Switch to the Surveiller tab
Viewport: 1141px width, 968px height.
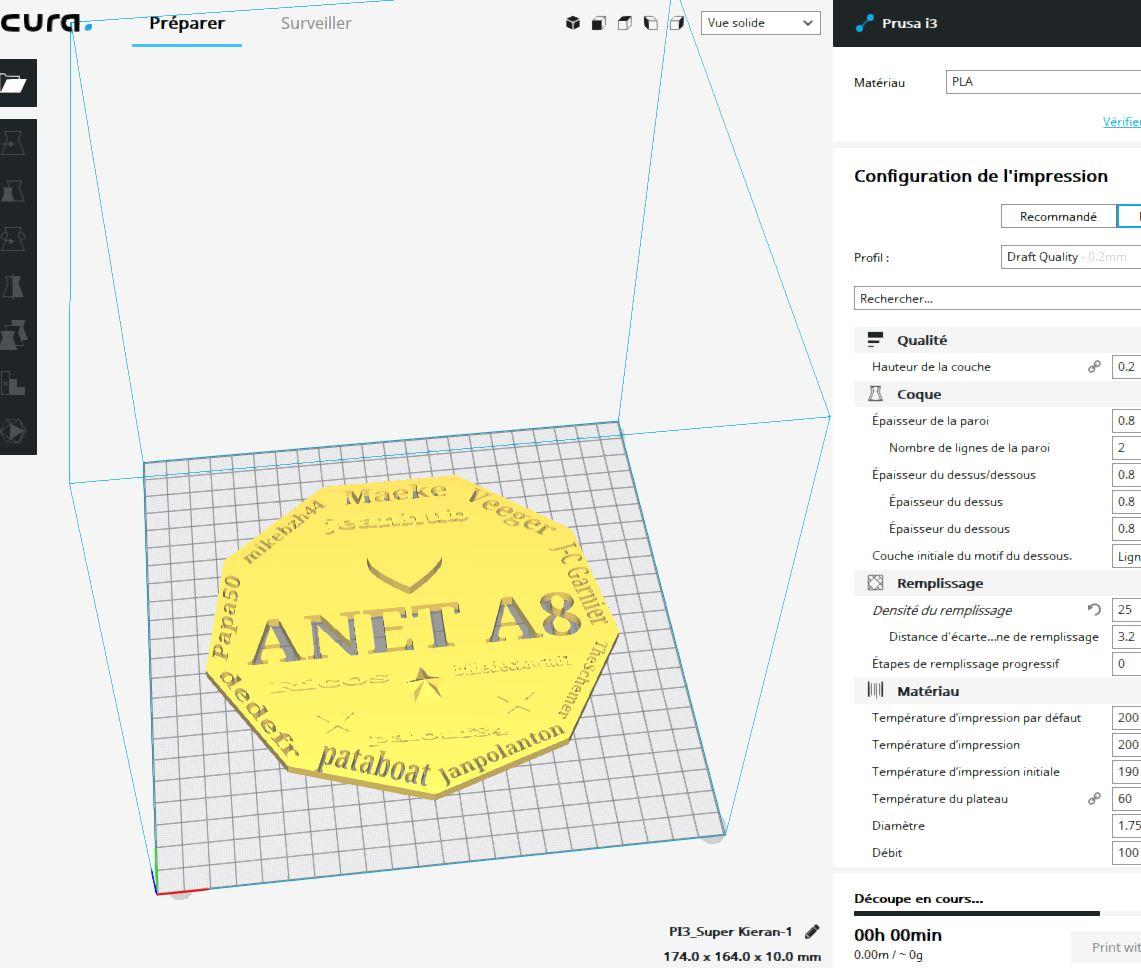(316, 23)
